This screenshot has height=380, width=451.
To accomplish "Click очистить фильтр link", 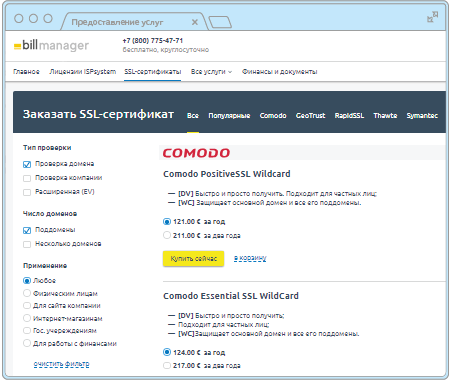I will pos(61,364).
